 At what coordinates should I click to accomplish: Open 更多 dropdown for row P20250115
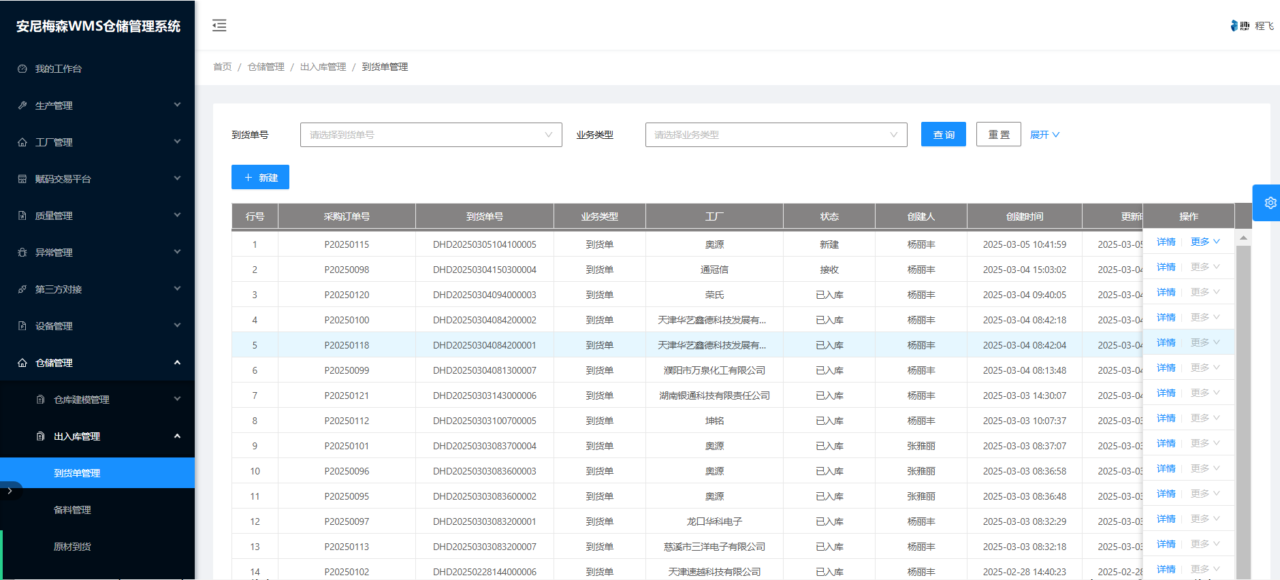coord(1205,242)
